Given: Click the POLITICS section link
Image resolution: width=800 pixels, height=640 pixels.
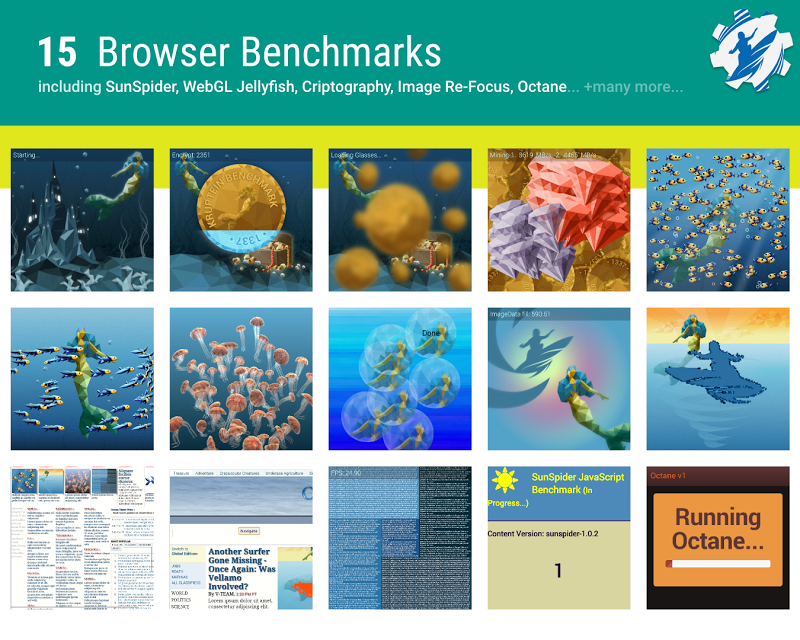Looking at the screenshot, I should click(x=181, y=600).
